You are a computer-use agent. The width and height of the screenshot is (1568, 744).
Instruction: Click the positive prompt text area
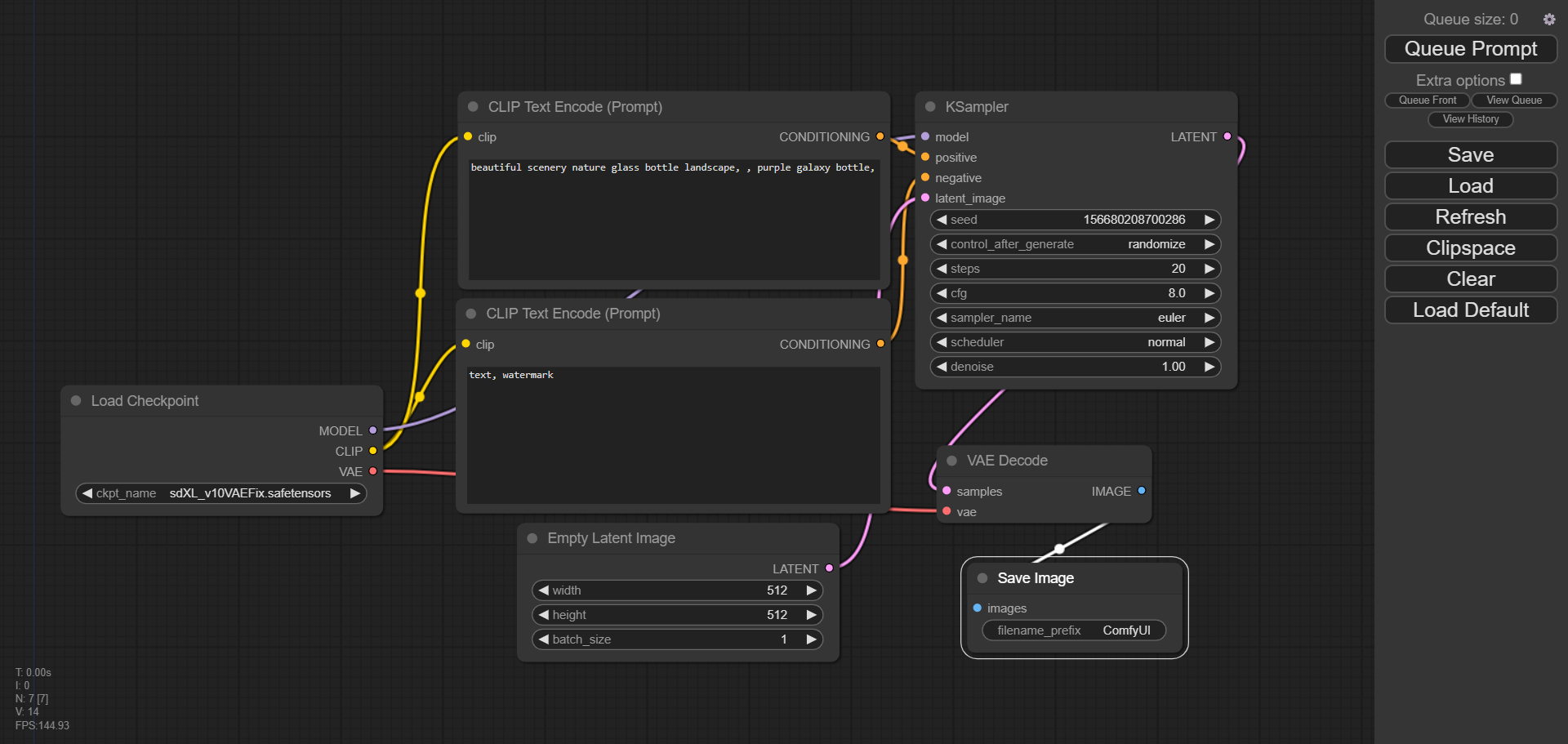pos(674,220)
